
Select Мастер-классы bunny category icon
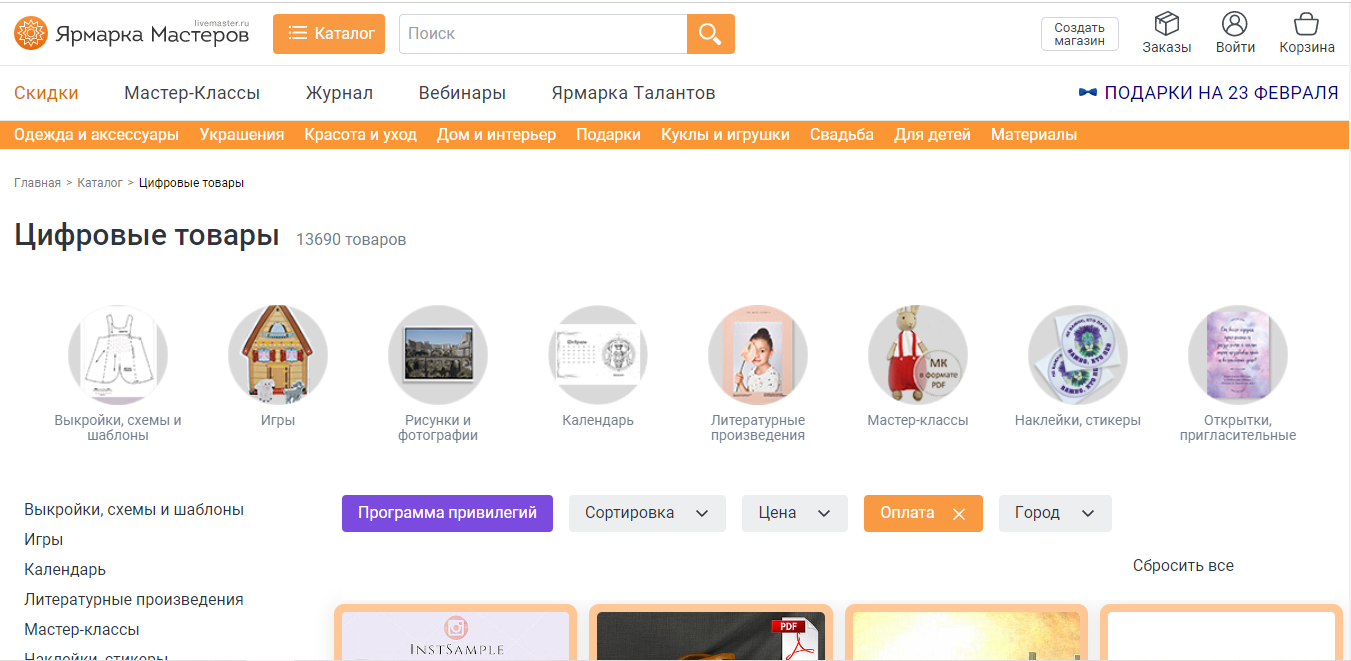pos(917,354)
